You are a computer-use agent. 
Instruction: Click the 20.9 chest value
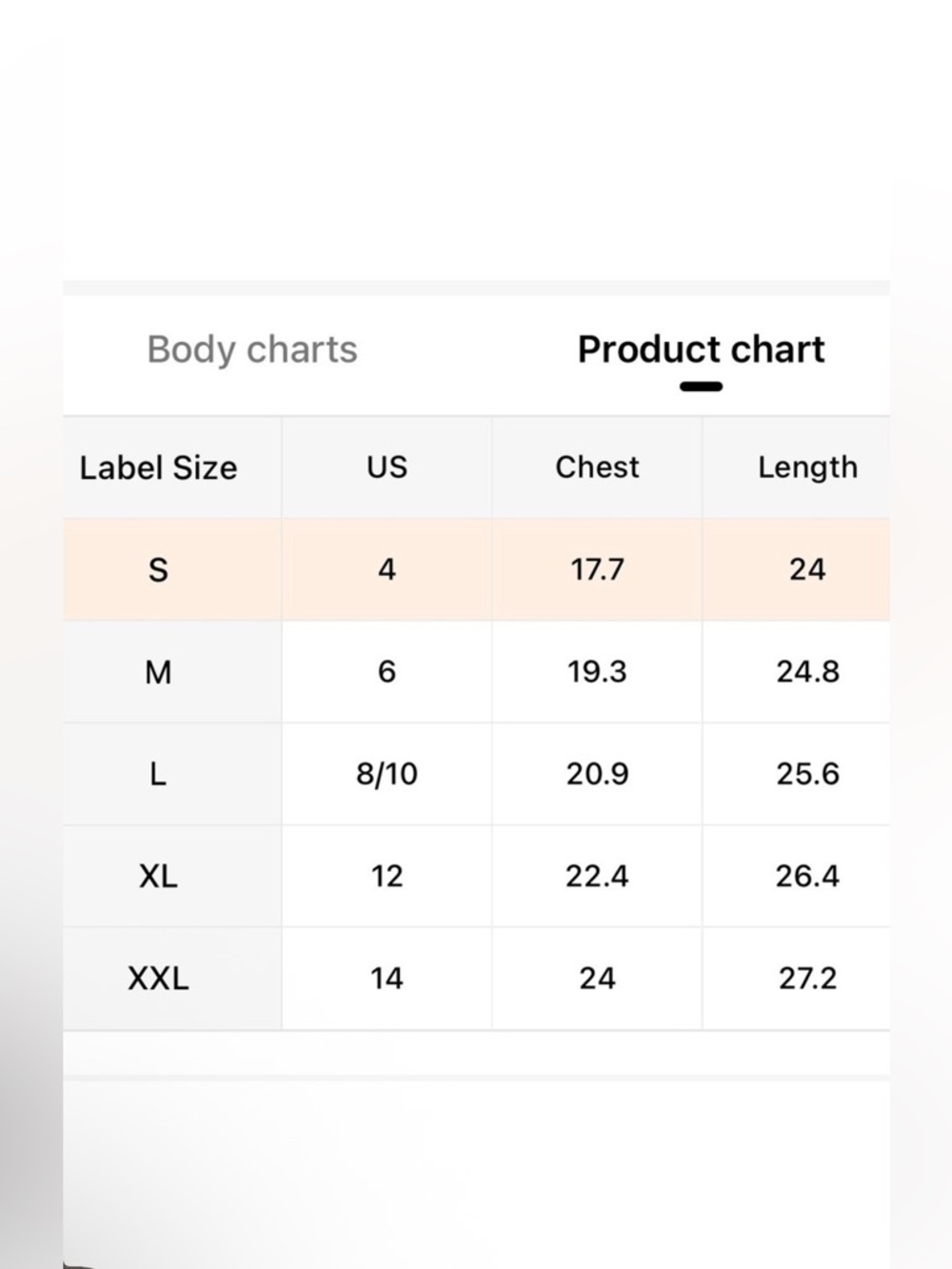(x=597, y=774)
